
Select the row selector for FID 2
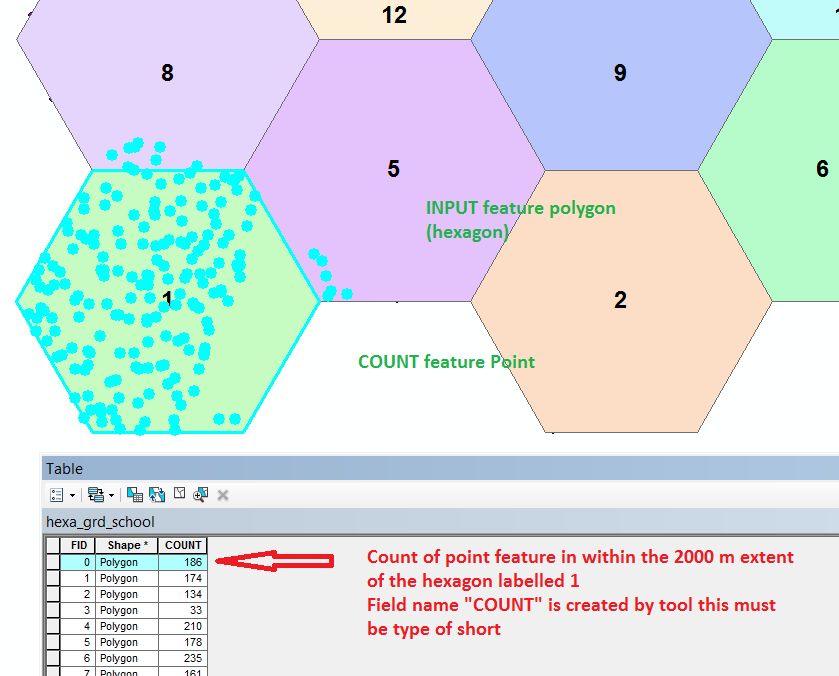[x=53, y=594]
